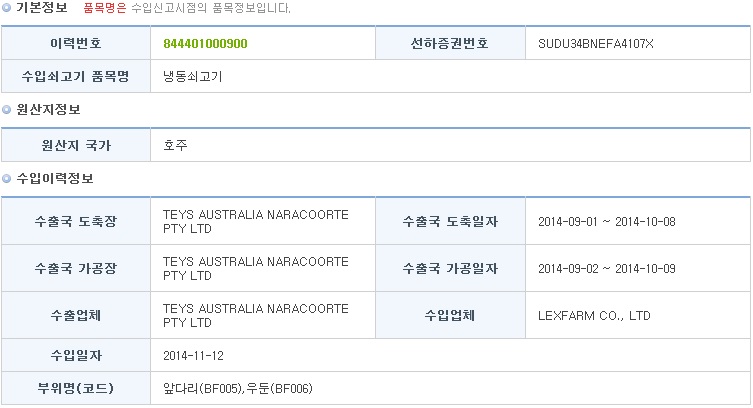Click the 이력번호 header cell

click(x=76, y=43)
